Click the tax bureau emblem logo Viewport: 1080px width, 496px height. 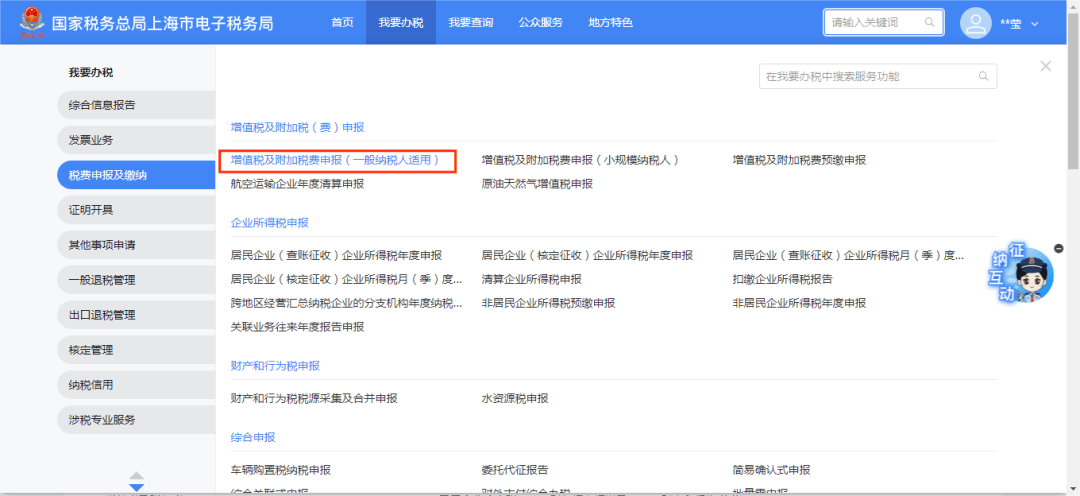pos(30,22)
